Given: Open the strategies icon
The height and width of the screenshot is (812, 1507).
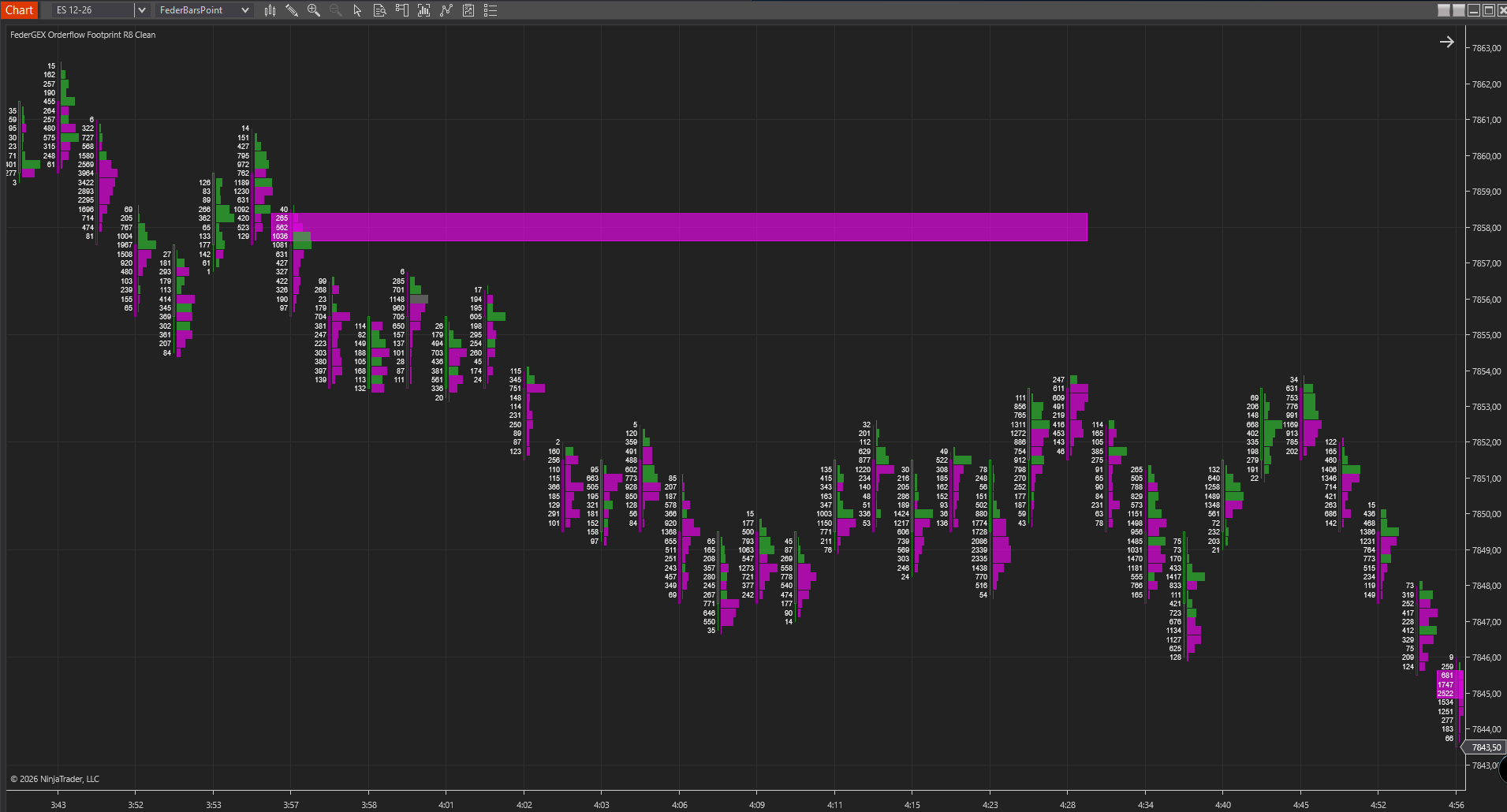Looking at the screenshot, I should [x=468, y=10].
